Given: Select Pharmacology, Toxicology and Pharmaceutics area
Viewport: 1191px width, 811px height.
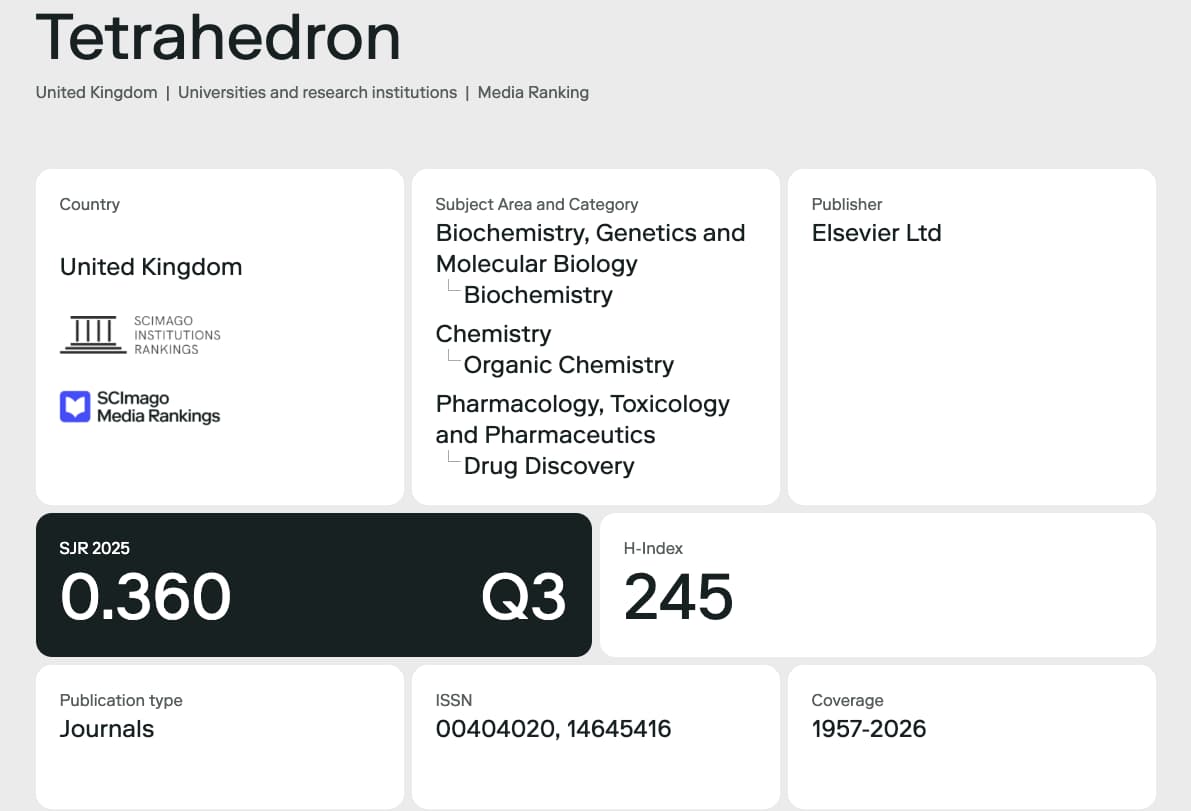Looking at the screenshot, I should [x=583, y=419].
